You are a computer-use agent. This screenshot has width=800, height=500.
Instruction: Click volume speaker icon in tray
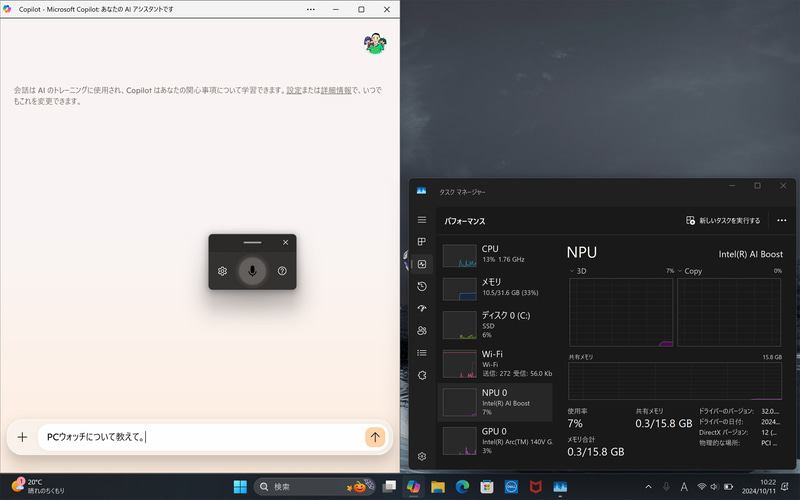coord(715,487)
